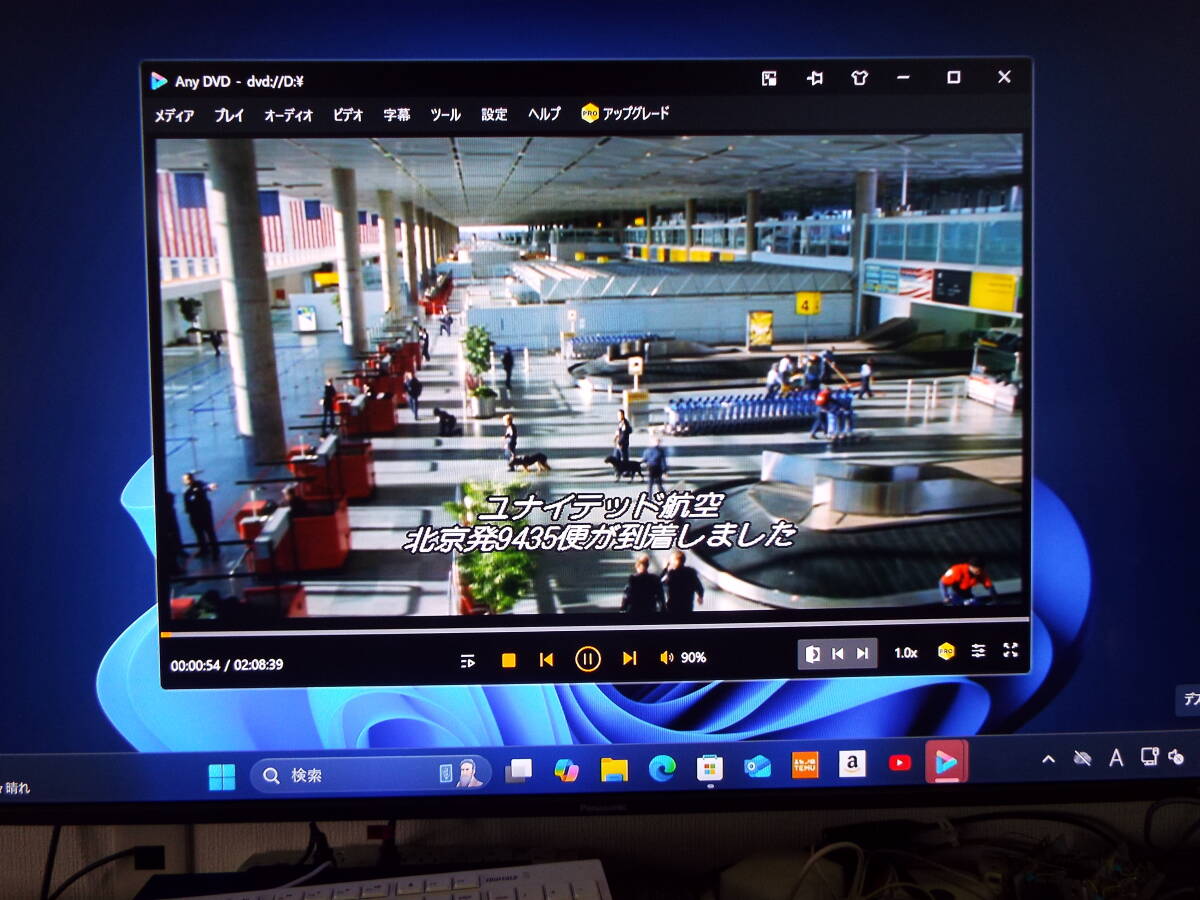
Task: Open the 字幕 menu
Action: point(397,115)
